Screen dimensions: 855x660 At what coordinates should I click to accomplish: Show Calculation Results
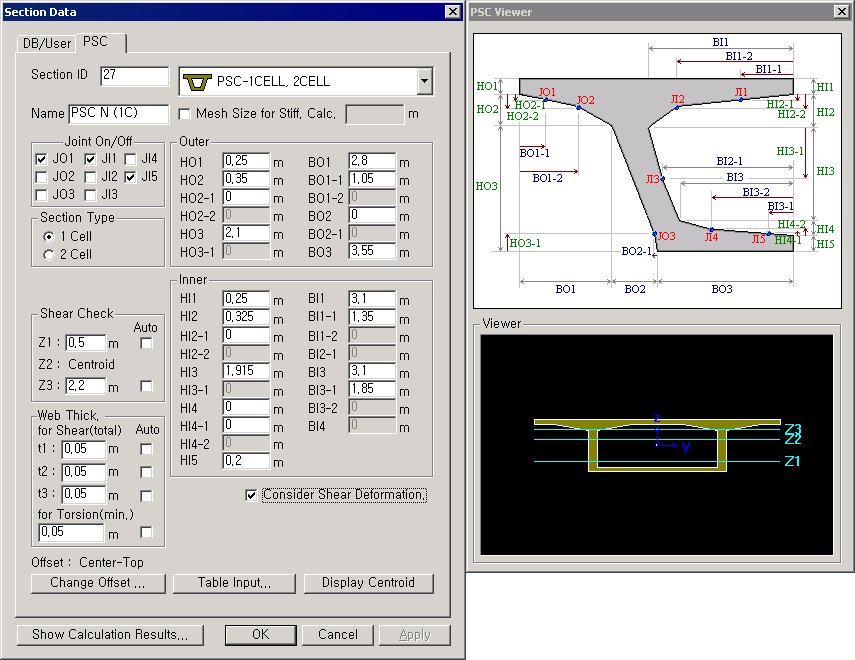click(x=110, y=635)
